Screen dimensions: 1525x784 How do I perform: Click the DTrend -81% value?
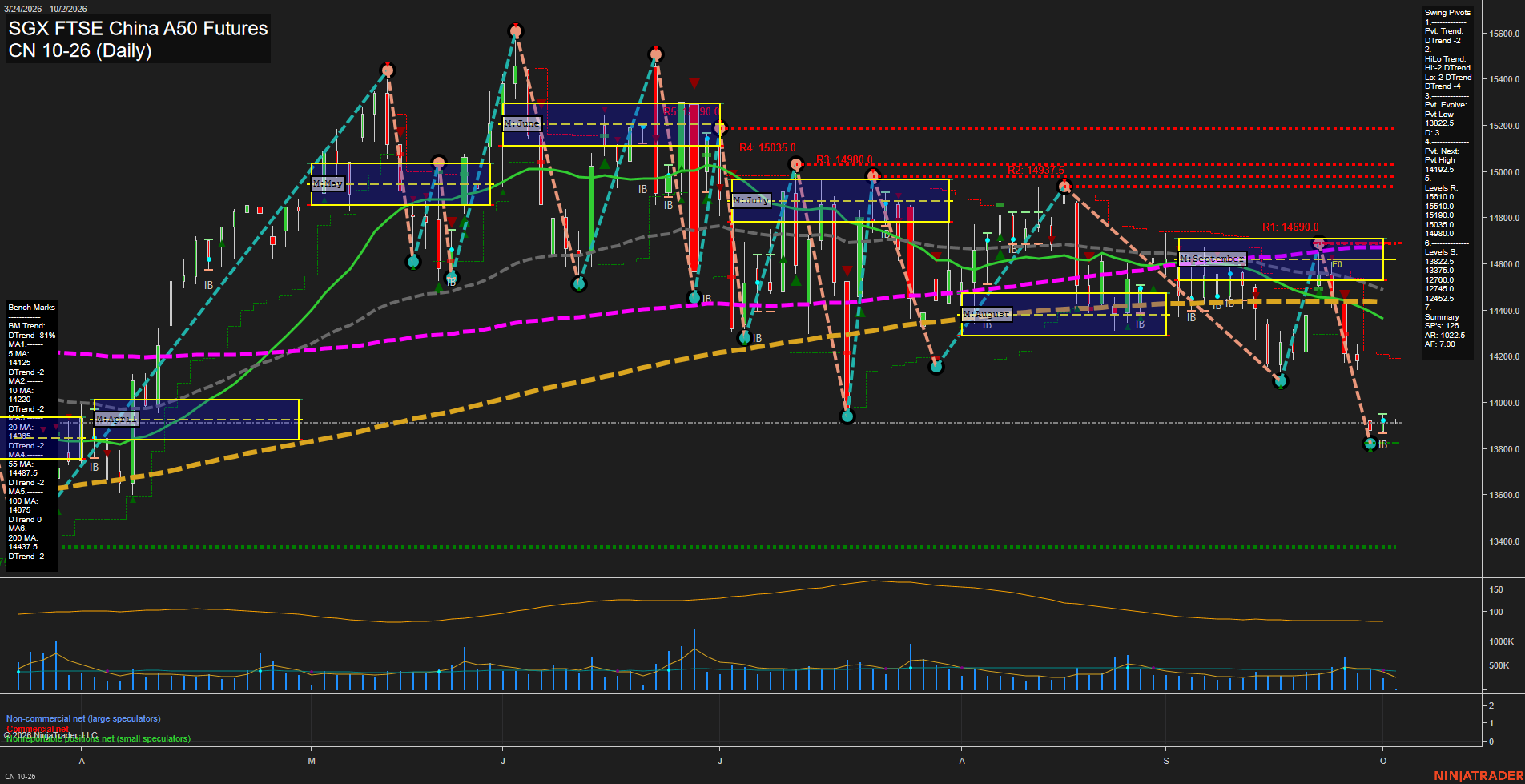point(32,336)
